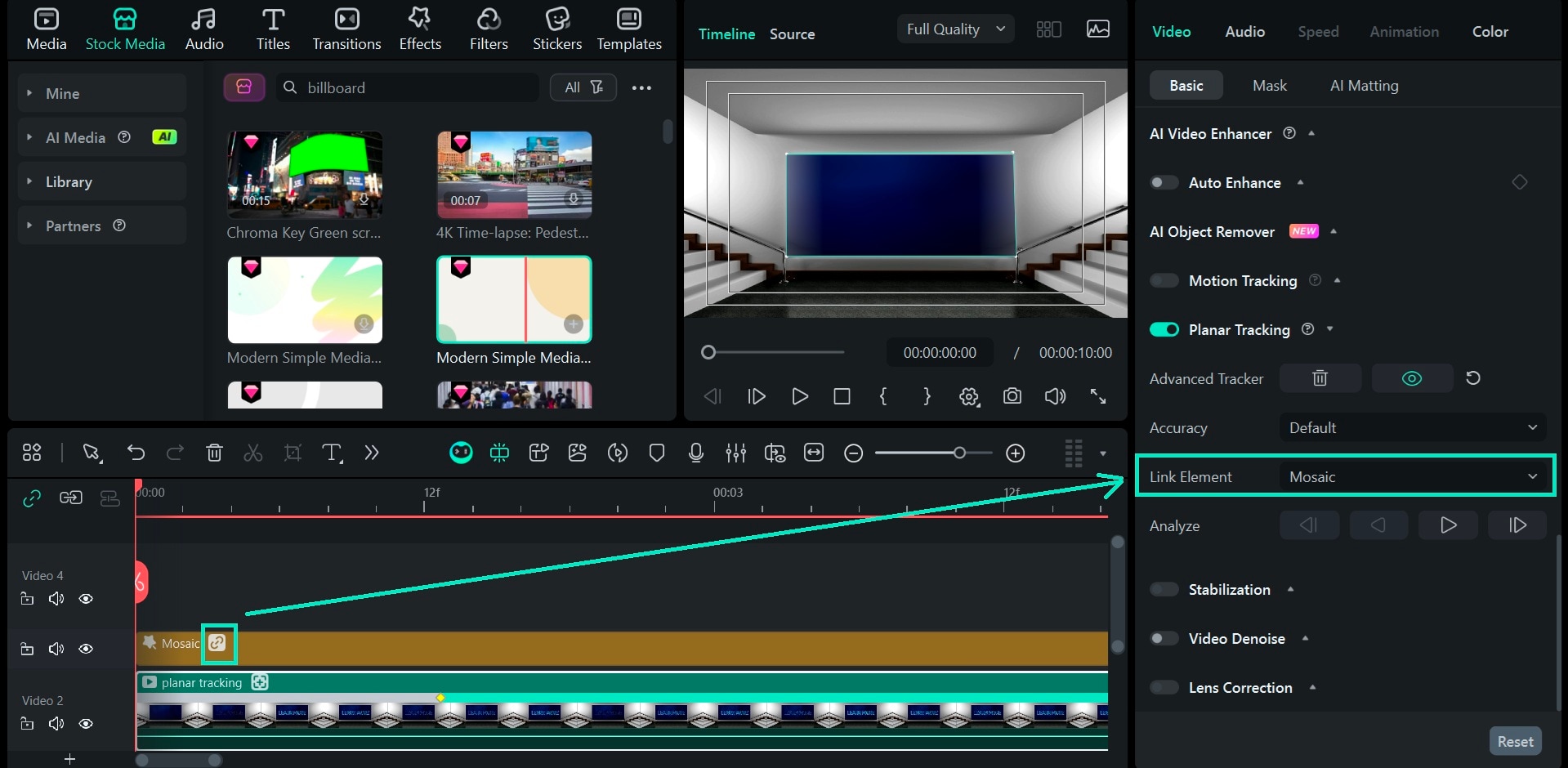Open the Titles tab
This screenshot has height=768, width=1568.
pos(273,29)
